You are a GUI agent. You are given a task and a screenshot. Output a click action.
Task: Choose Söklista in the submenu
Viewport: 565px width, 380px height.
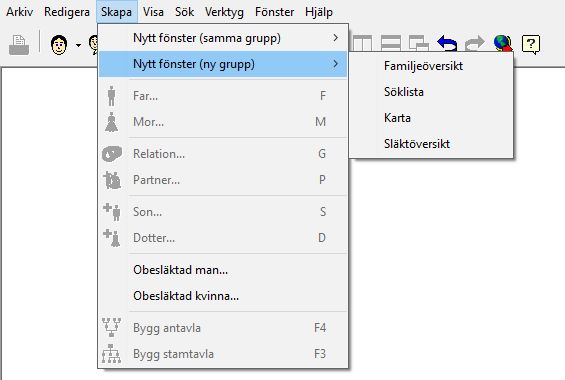(x=404, y=92)
